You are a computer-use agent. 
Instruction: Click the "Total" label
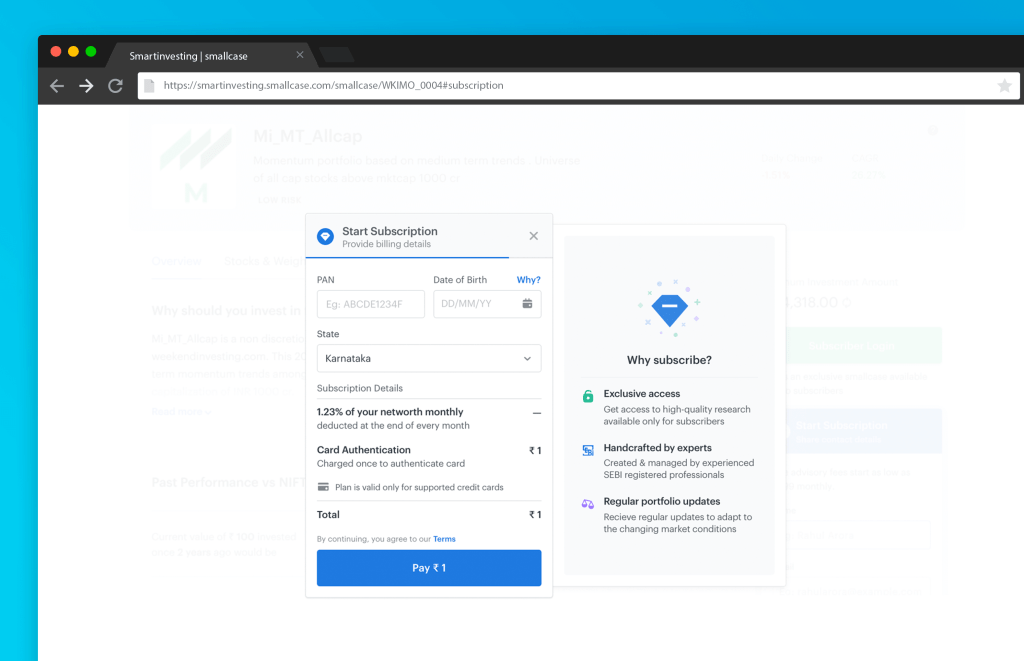pos(328,515)
